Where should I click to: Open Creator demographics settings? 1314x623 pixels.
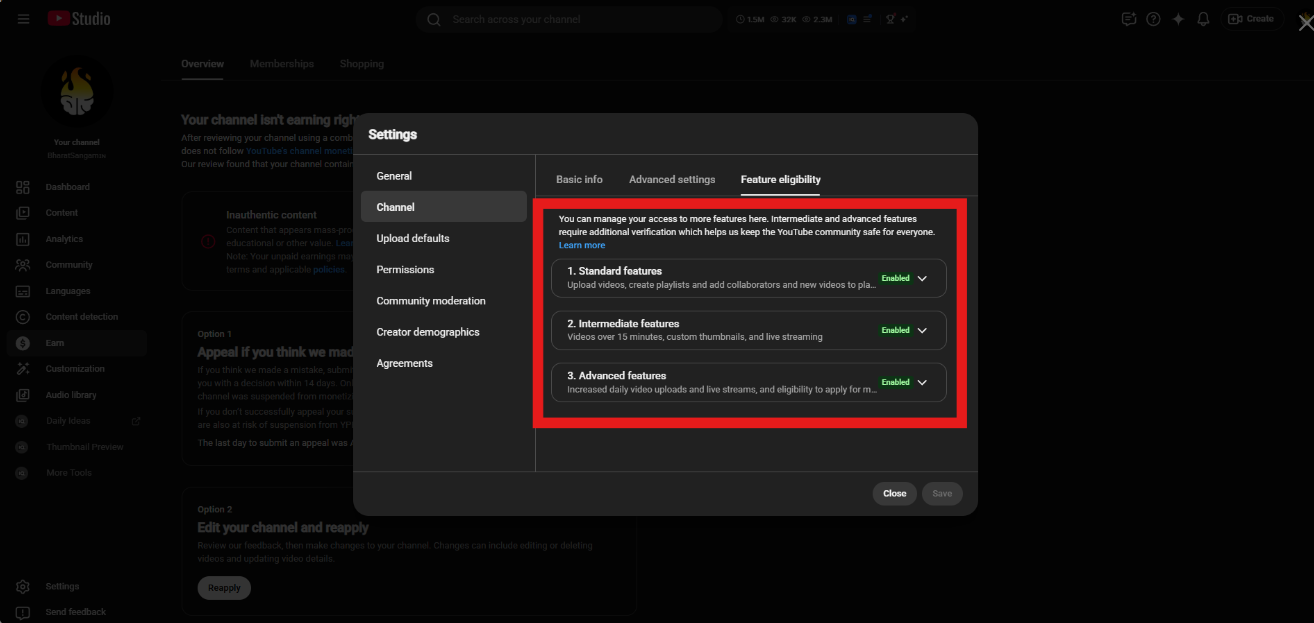click(443, 332)
